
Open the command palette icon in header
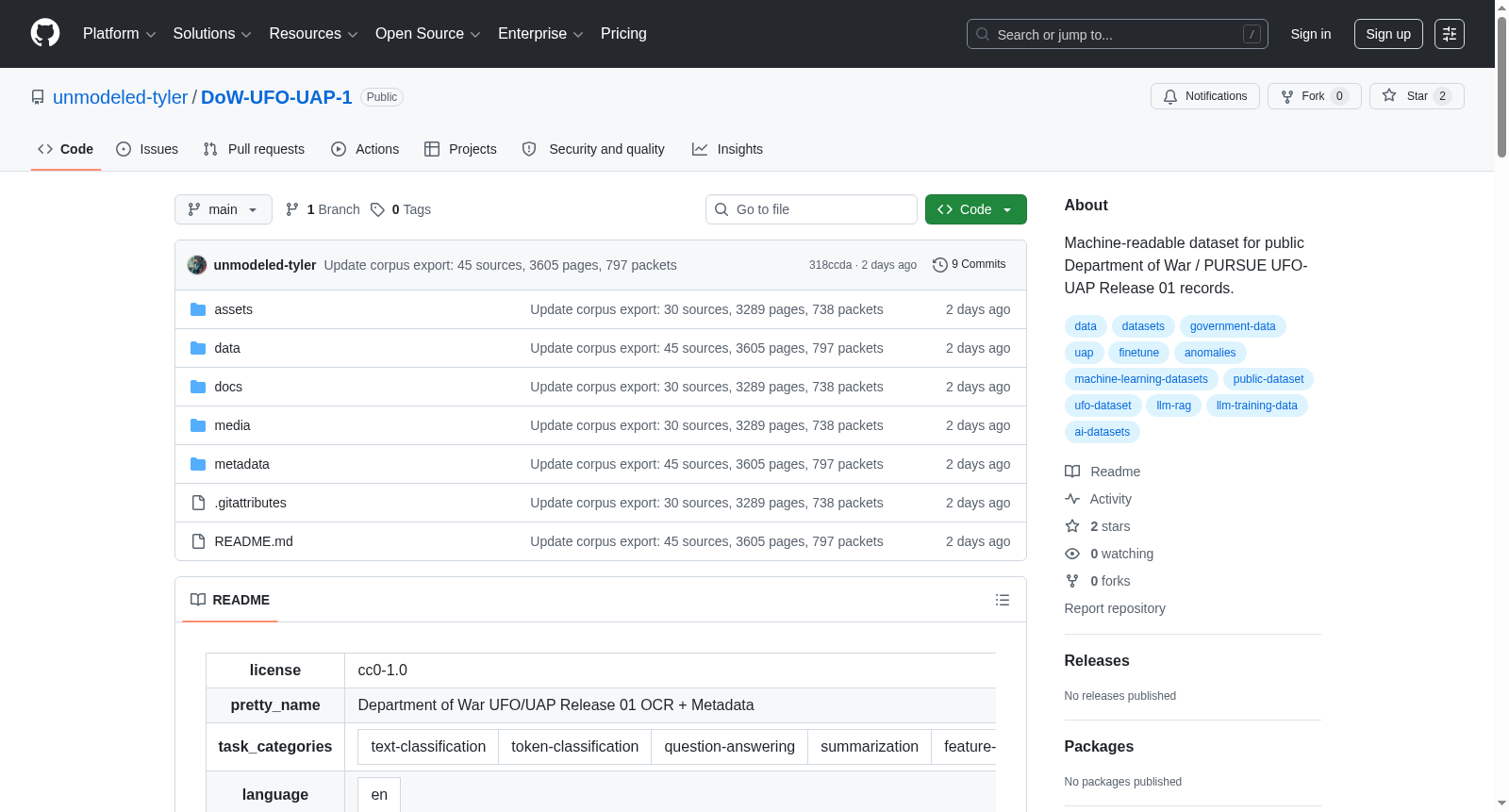pos(1450,34)
